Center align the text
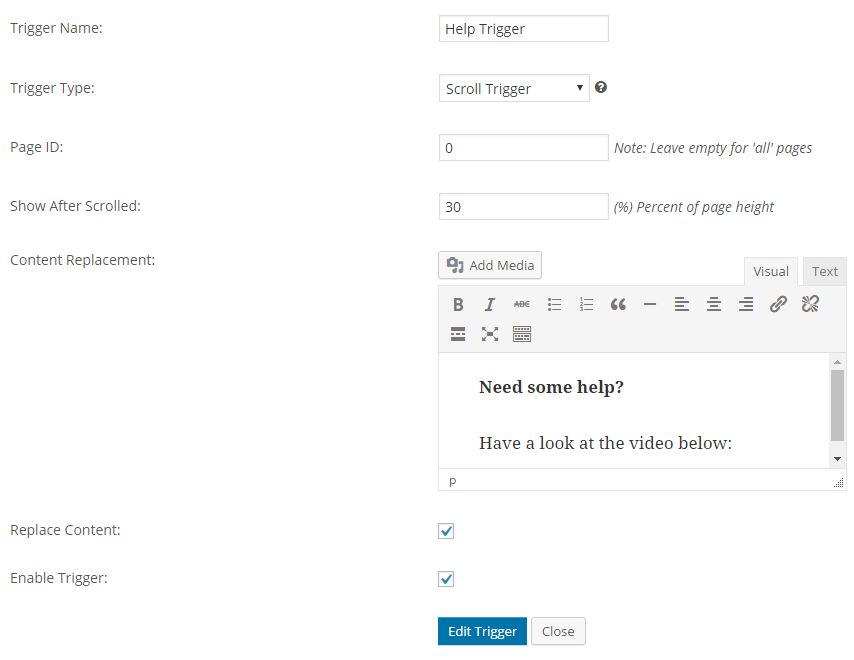This screenshot has height=660, width=854. pos(714,305)
